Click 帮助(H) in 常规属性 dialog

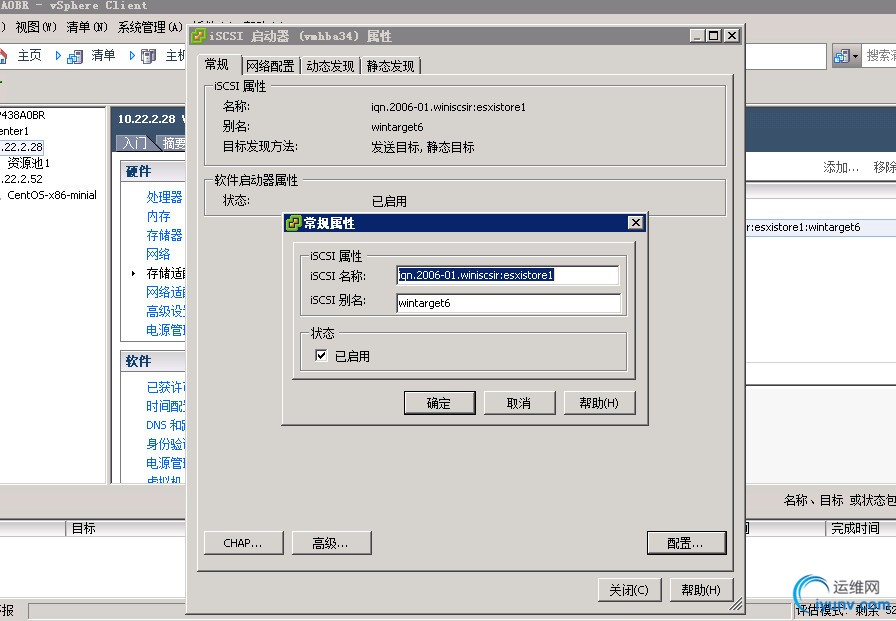(x=599, y=403)
